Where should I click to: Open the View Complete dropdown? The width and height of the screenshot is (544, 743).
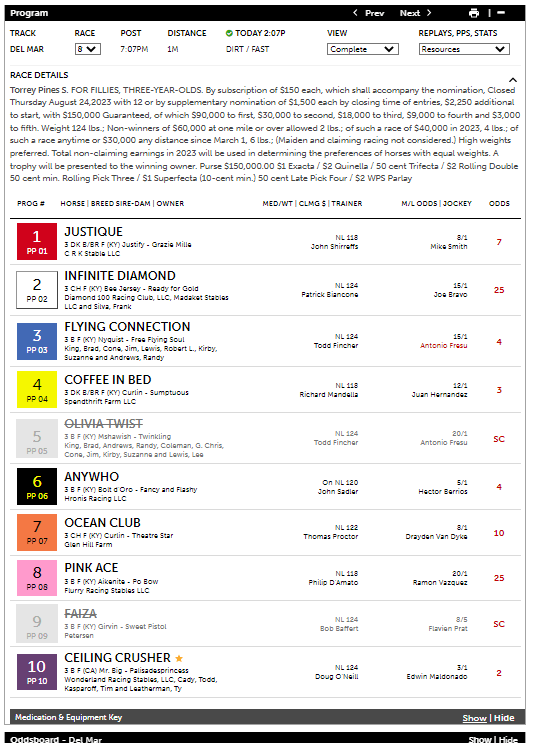363,49
